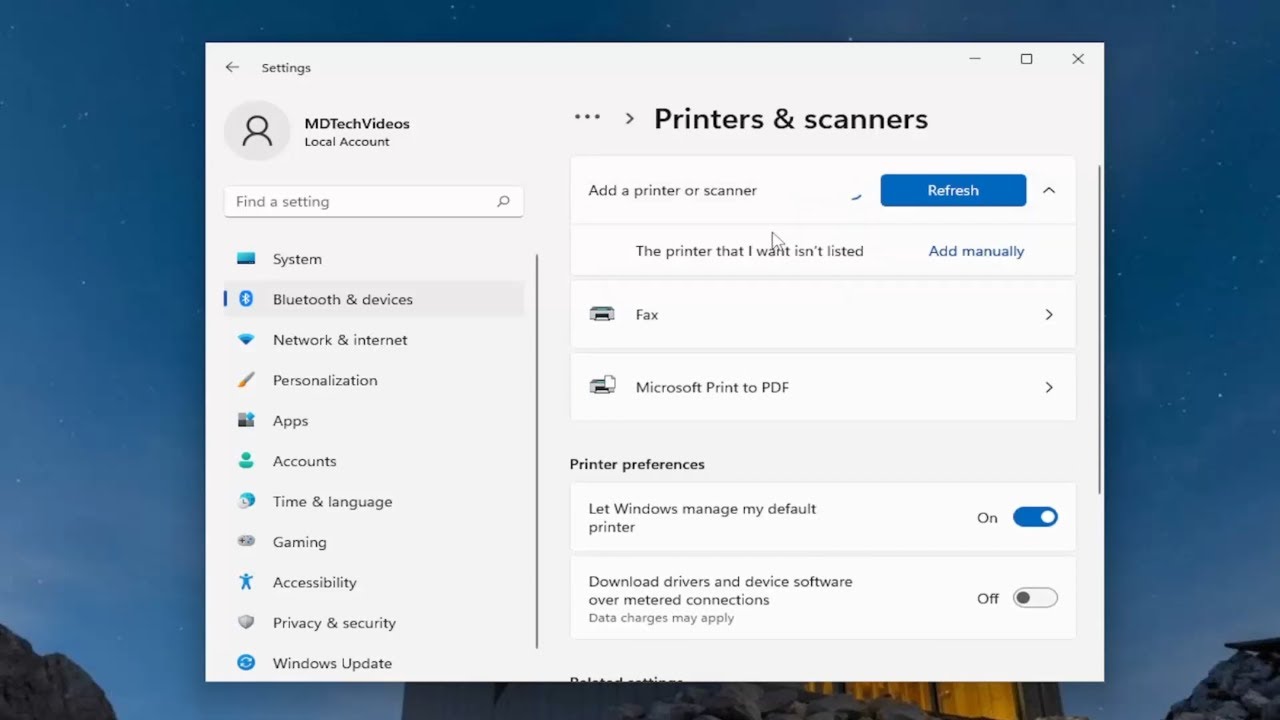
Task: Click the Microsoft Print to PDF icon
Action: [x=602, y=386]
